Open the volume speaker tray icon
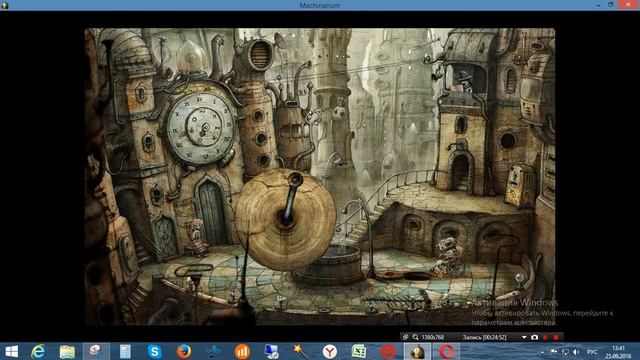Viewport: 640px width, 360px height. coord(576,352)
